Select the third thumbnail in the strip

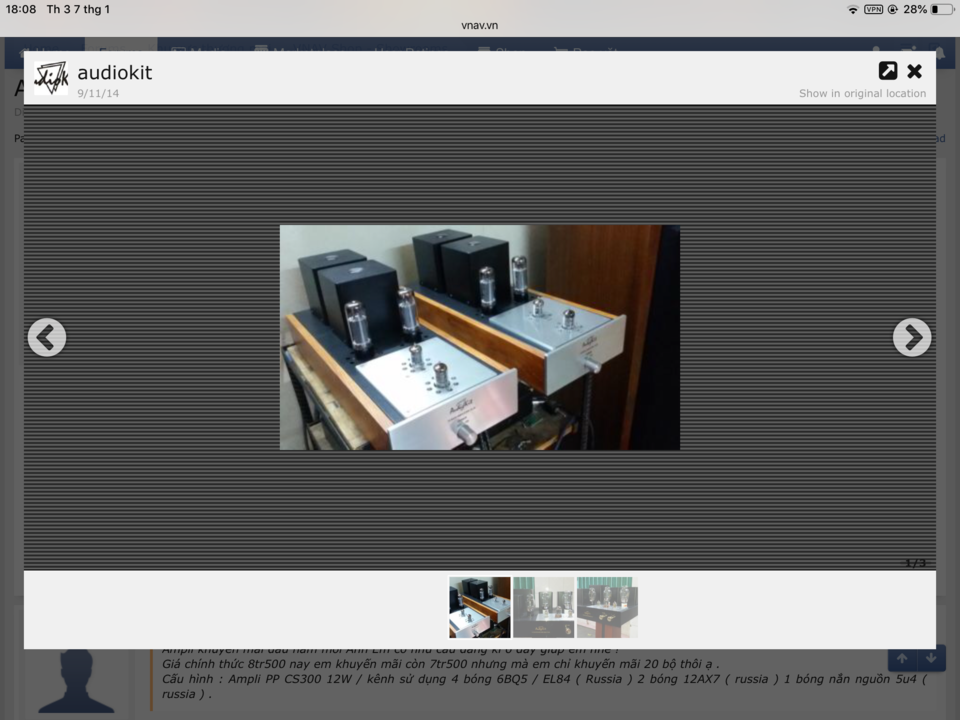tap(607, 607)
